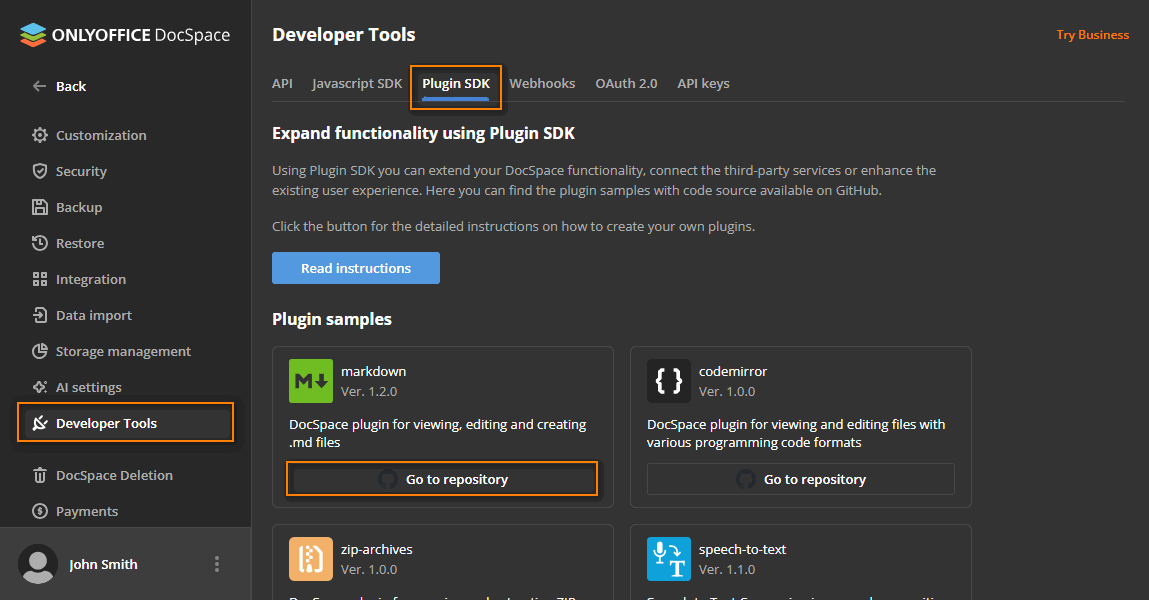Click the codemirror plugin braces icon
The width and height of the screenshot is (1149, 600).
[x=668, y=381]
